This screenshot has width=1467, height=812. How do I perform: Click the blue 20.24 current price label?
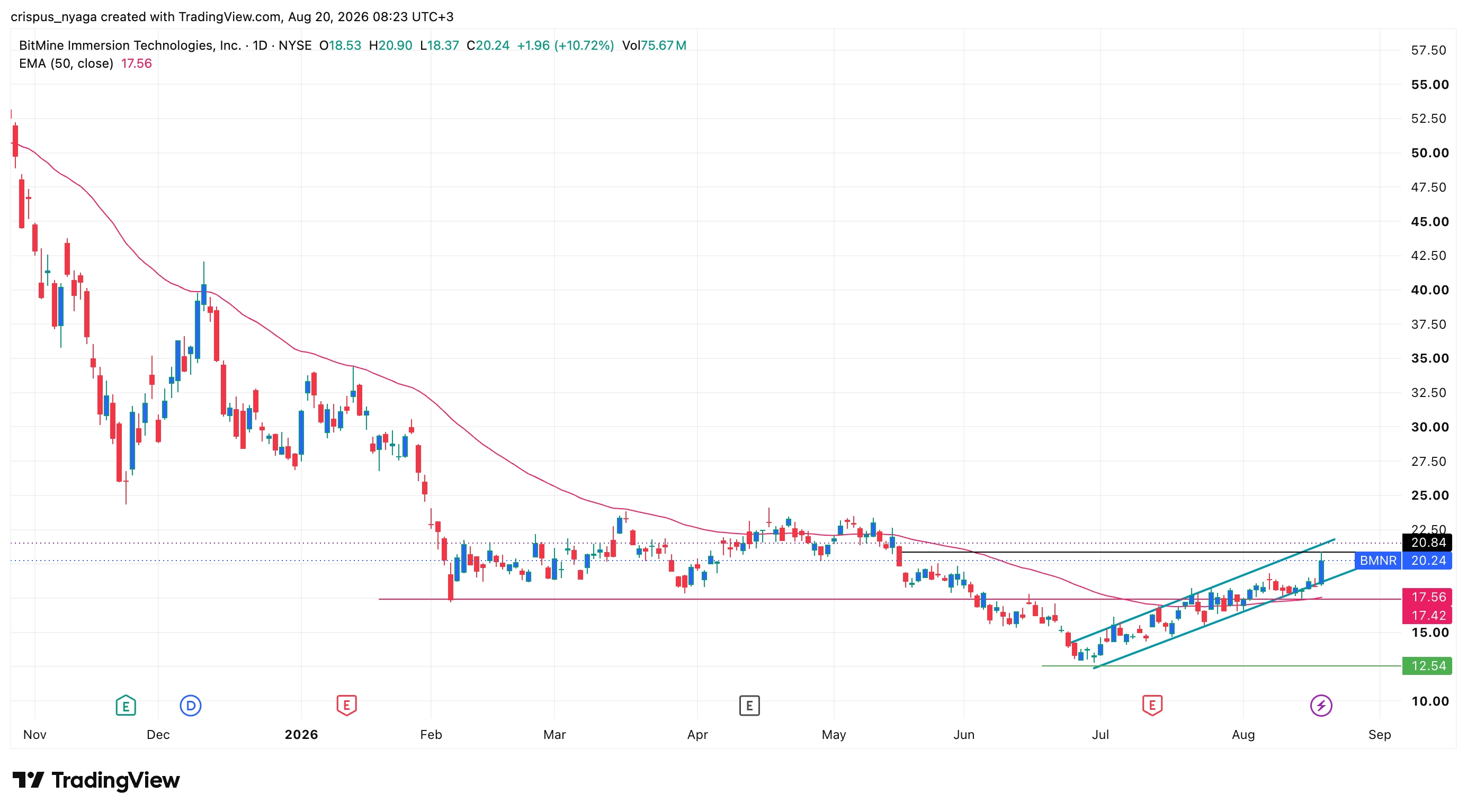[x=1427, y=561]
